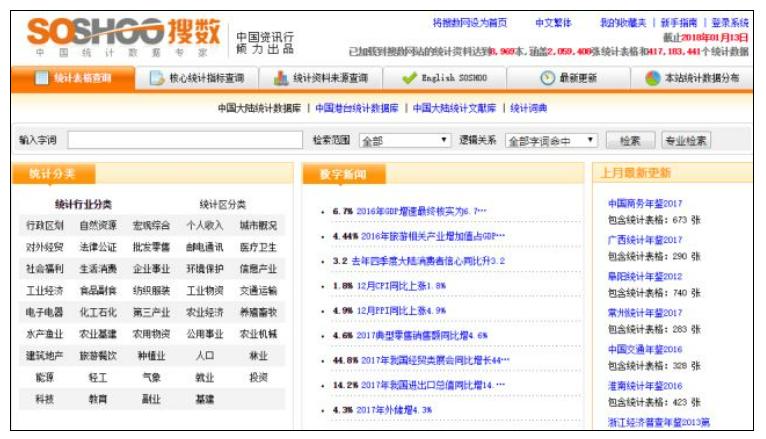
Task: Click the SOSHOO 搜数 logo
Action: click(x=124, y=37)
